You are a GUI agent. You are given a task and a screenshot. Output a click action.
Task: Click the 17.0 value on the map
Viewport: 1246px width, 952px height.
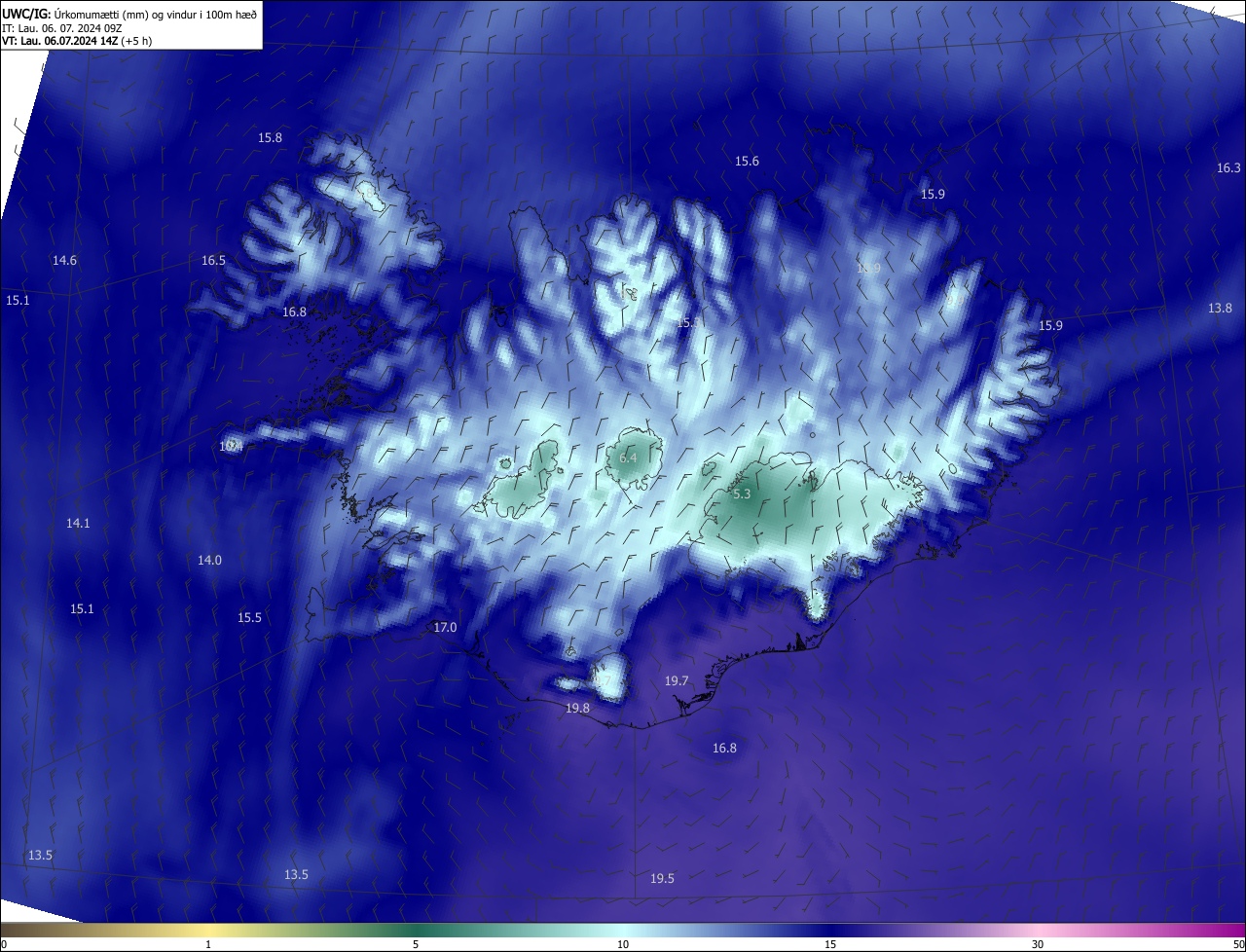point(445,627)
